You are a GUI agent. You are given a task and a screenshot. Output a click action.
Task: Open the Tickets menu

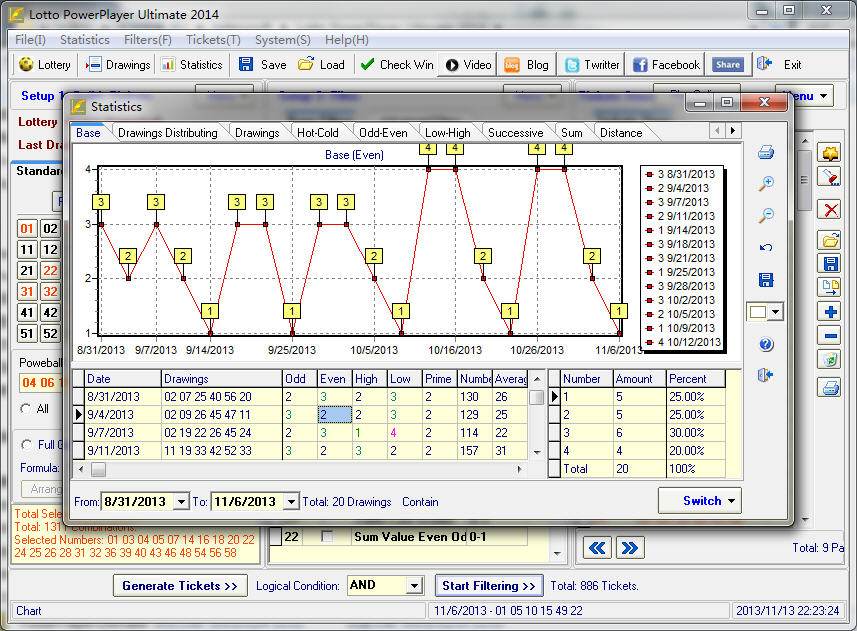[x=213, y=40]
